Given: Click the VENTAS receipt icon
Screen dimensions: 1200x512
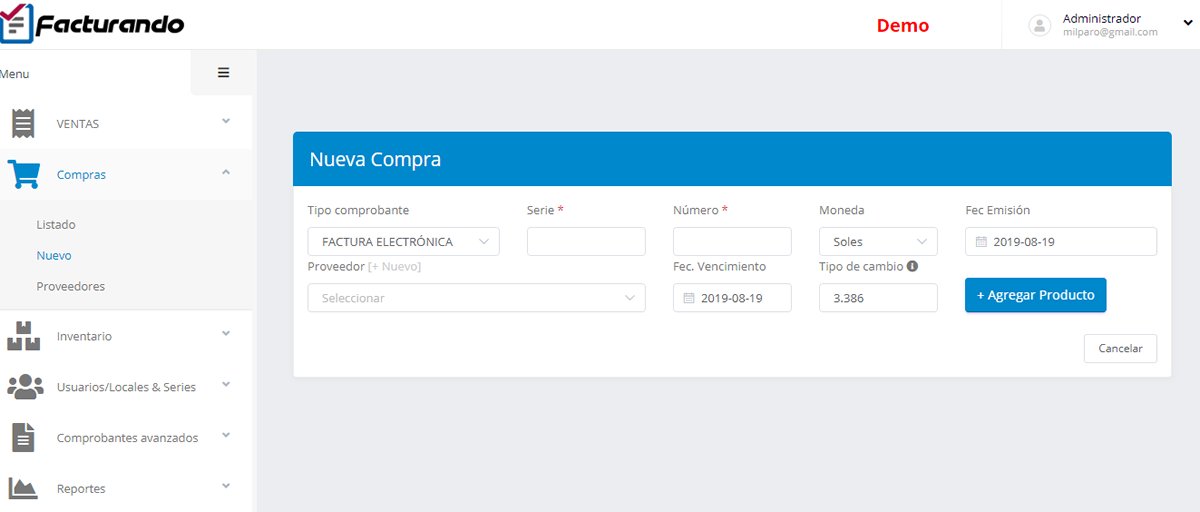Looking at the screenshot, I should point(23,124).
